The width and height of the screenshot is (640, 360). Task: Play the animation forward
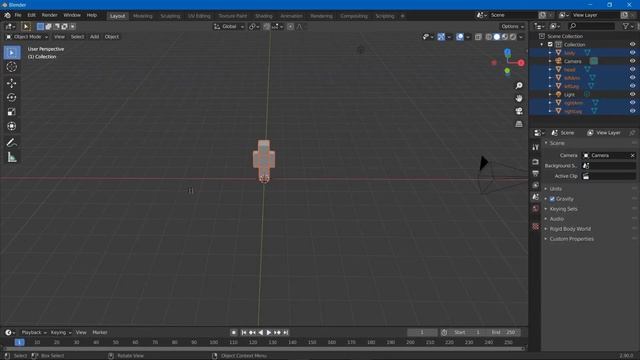pos(269,333)
